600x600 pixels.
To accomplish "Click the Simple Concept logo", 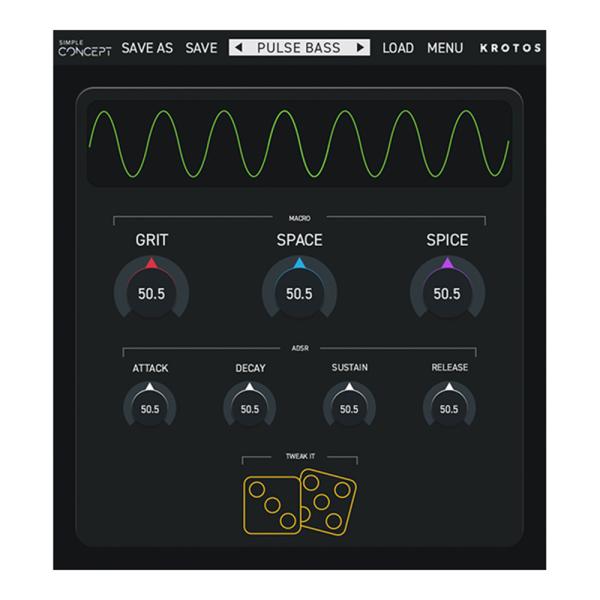I will click(x=84, y=47).
